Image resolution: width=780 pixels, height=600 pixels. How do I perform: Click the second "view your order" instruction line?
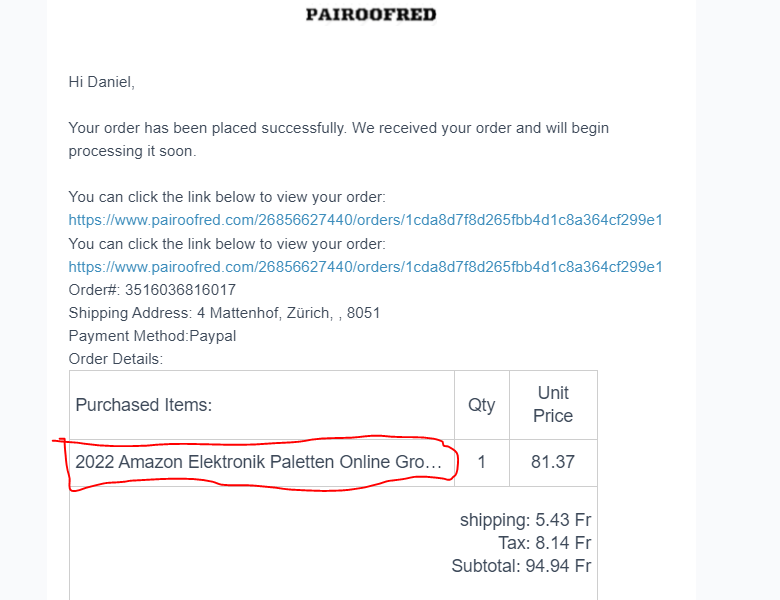click(x=227, y=244)
